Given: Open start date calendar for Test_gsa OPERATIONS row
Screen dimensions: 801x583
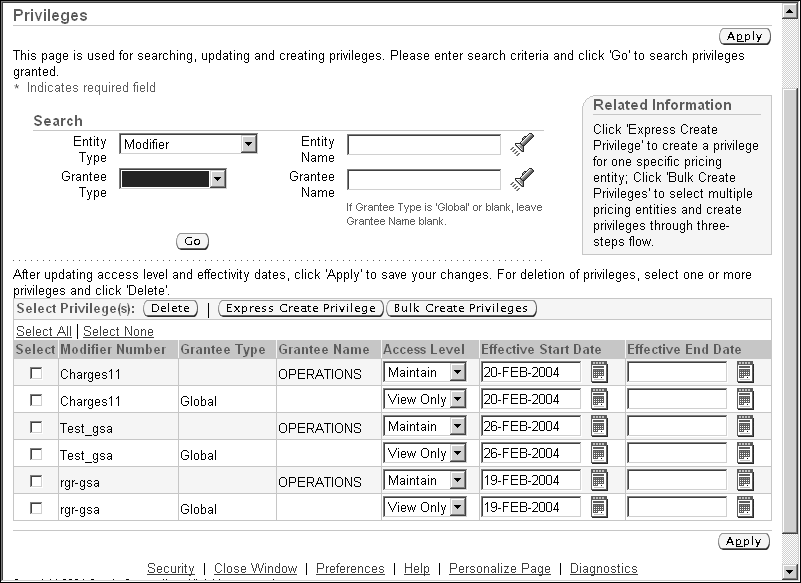Looking at the screenshot, I should [x=599, y=426].
